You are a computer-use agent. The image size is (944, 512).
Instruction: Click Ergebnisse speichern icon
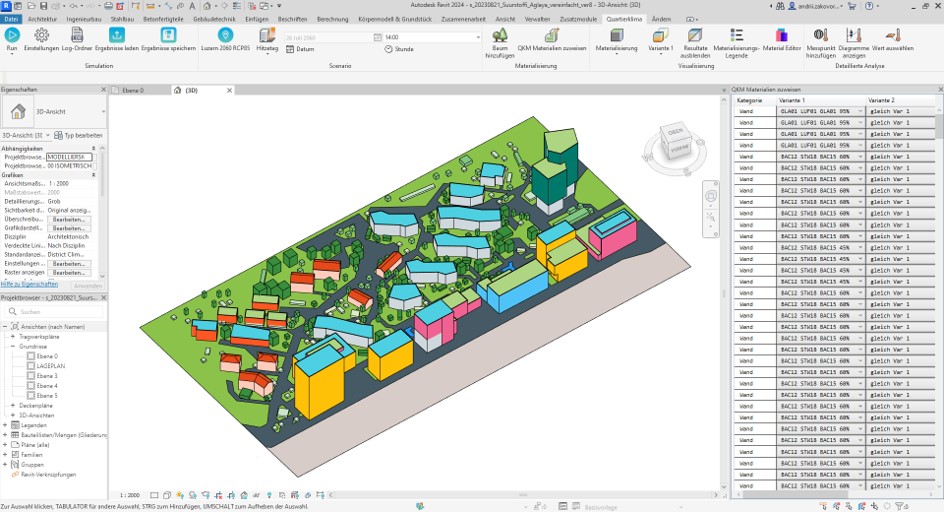(x=168, y=36)
